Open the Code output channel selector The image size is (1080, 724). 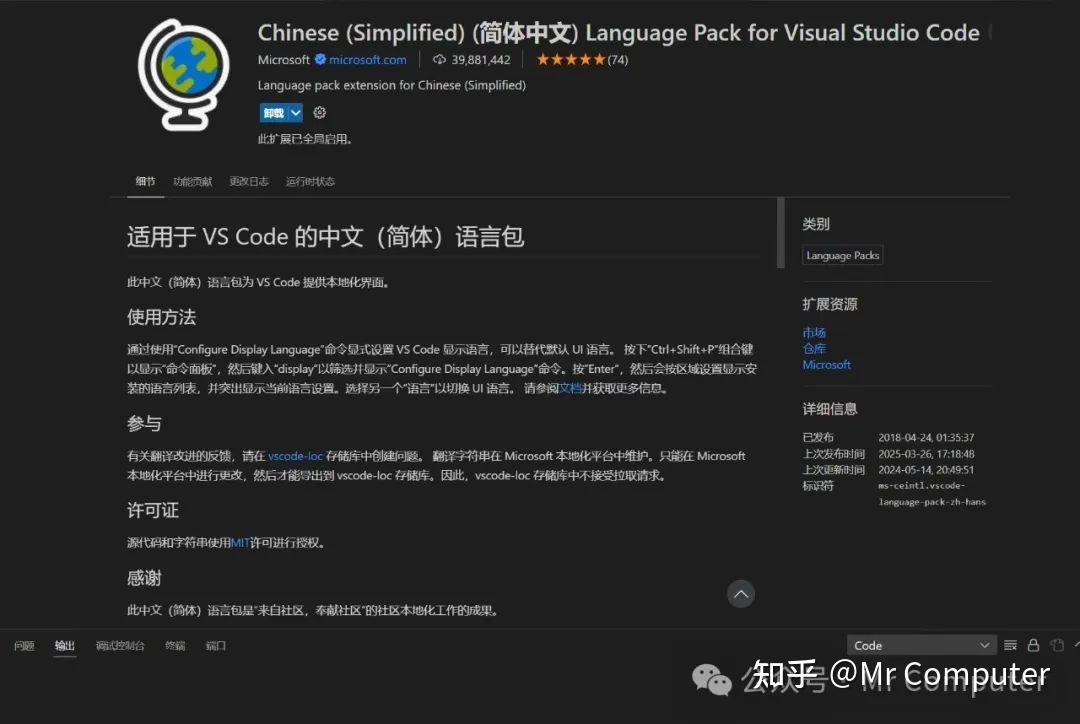click(x=920, y=644)
